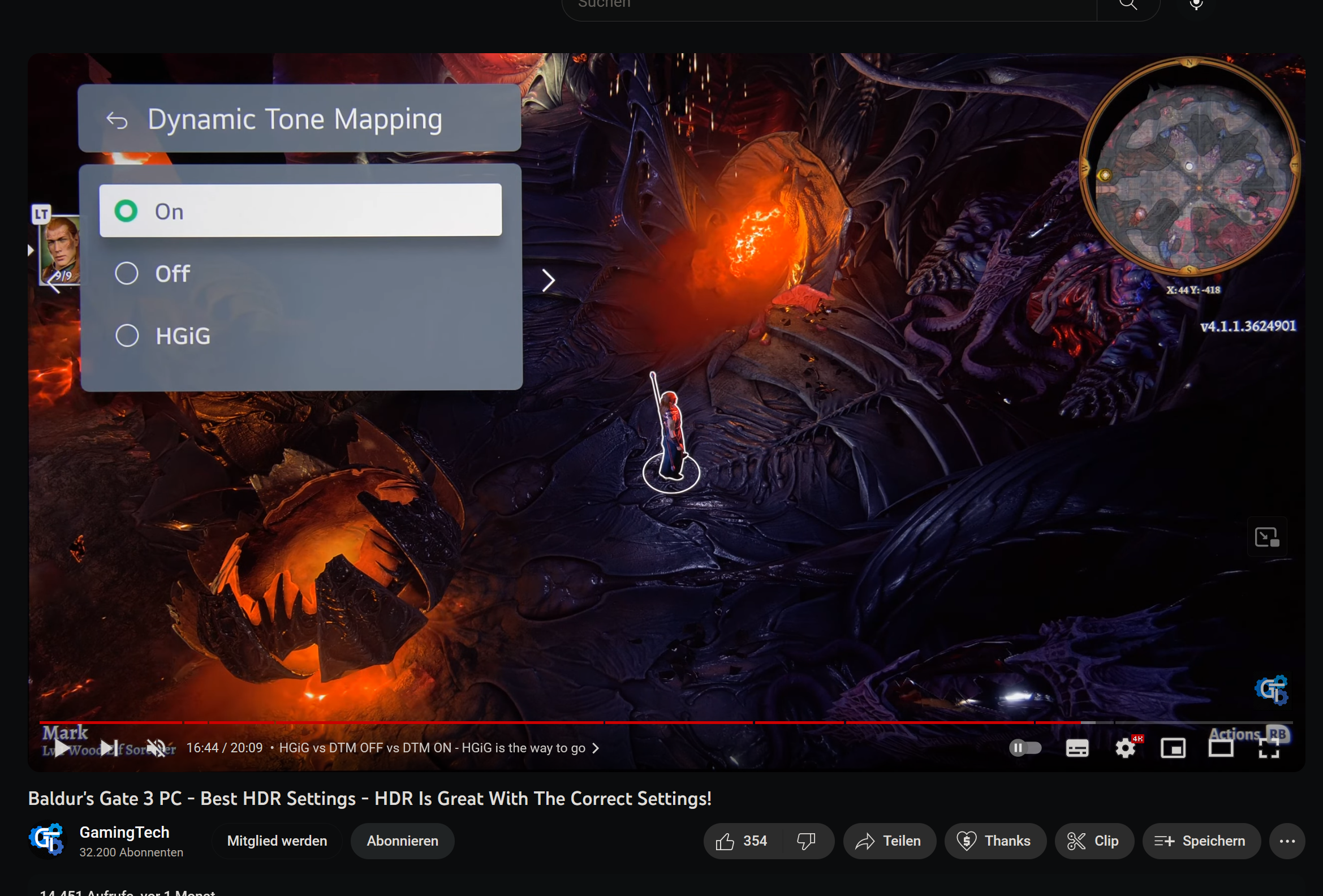Open the player quality settings gear
The image size is (1323, 896).
(x=1126, y=748)
